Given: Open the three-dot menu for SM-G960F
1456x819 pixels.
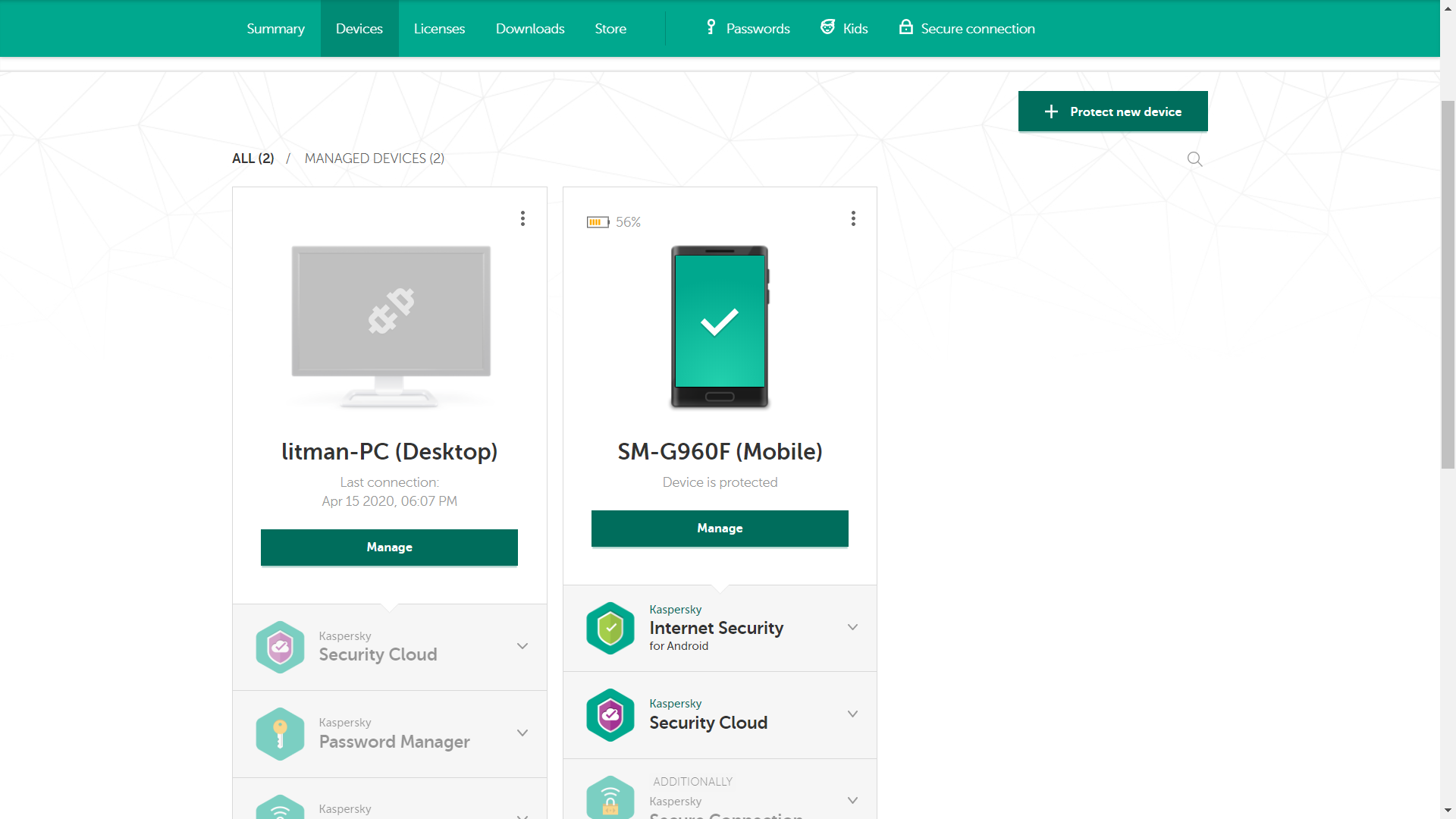Looking at the screenshot, I should (853, 218).
